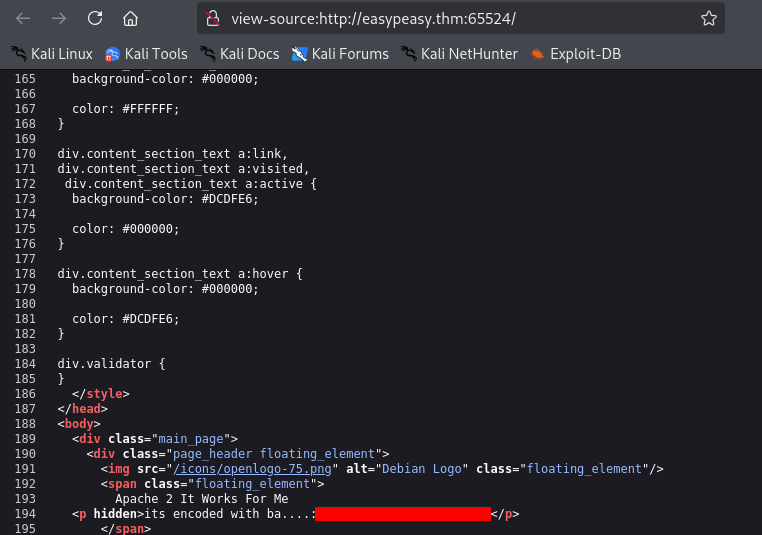
Task: Open the Kali Forums bookmark
Action: (x=340, y=54)
